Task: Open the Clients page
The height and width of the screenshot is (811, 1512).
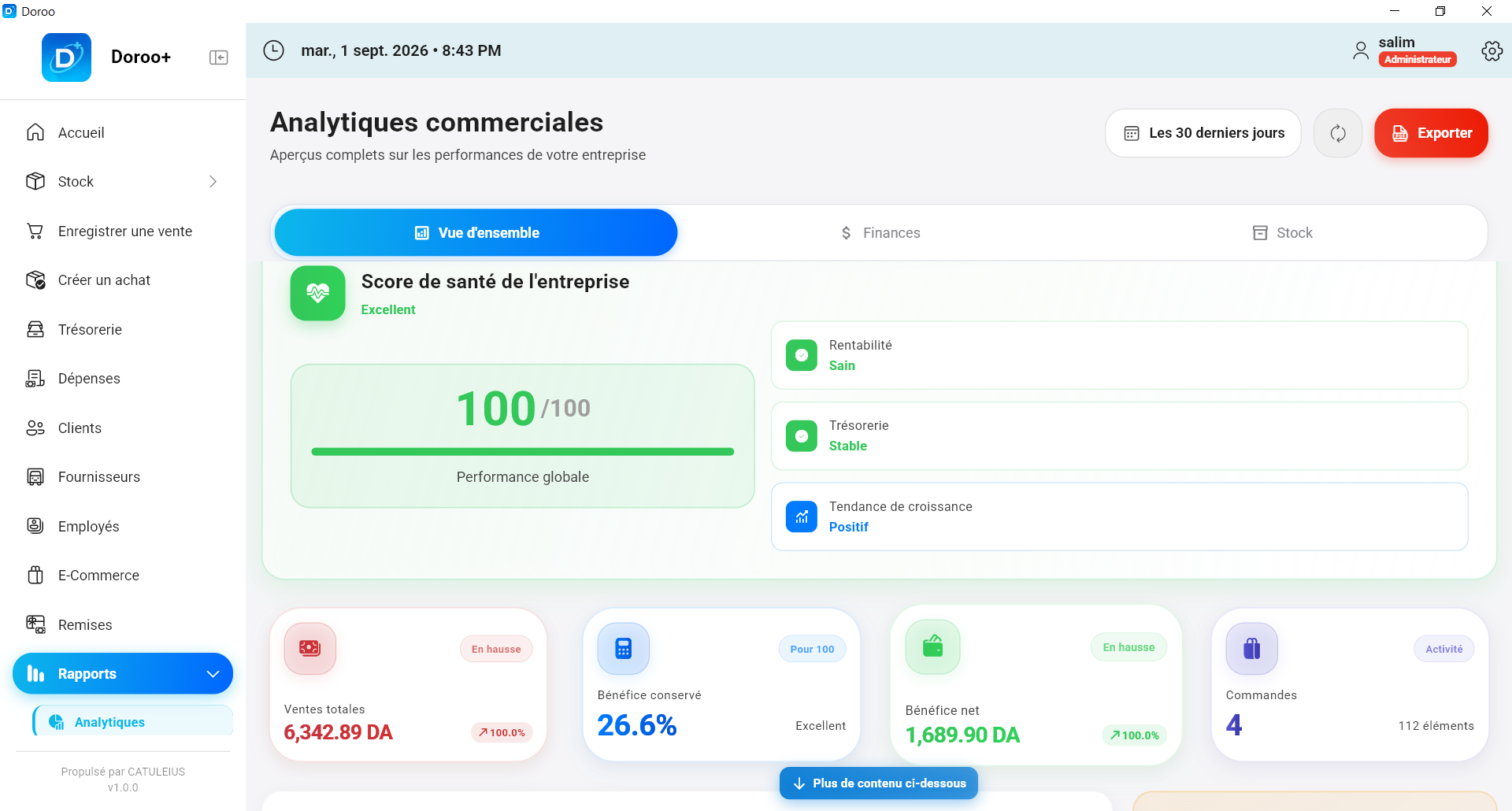Action: pyautogui.click(x=123, y=428)
